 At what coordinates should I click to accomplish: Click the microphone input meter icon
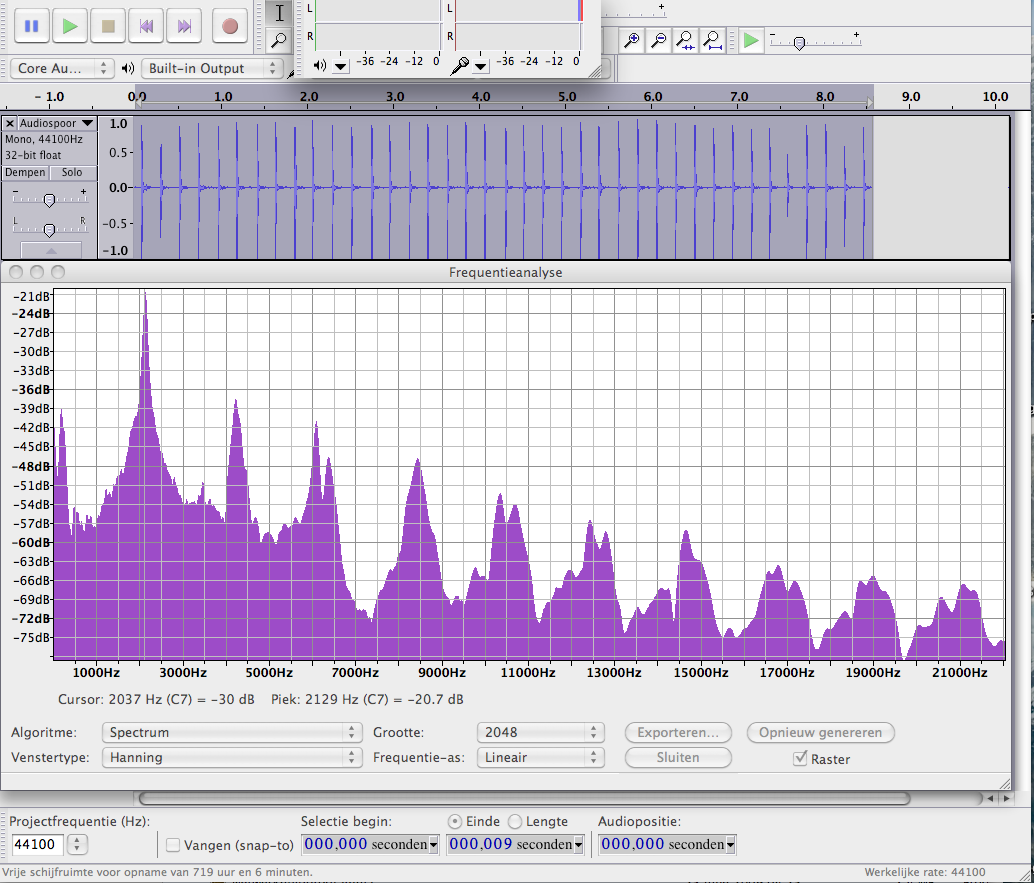460,65
